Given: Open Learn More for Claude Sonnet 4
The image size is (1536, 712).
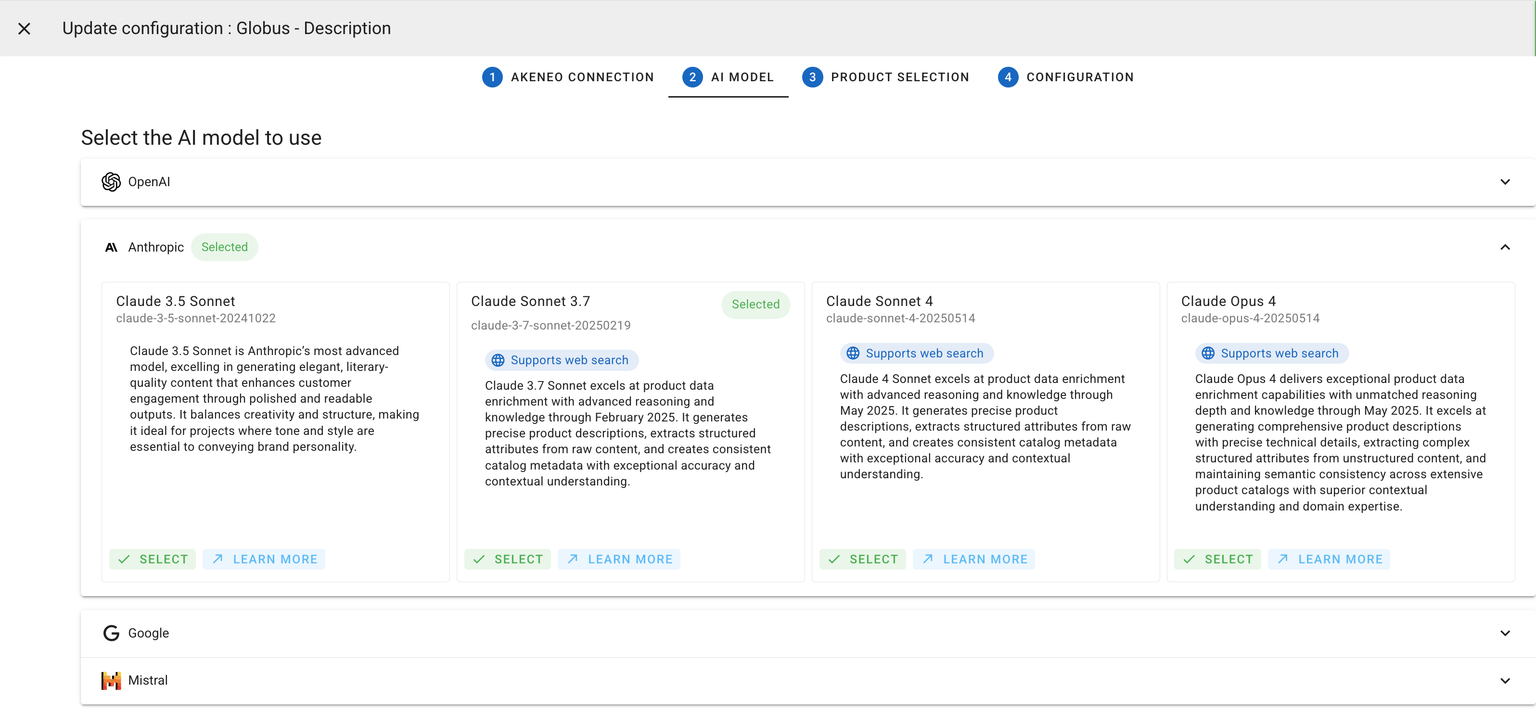Looking at the screenshot, I should pyautogui.click(x=974, y=559).
